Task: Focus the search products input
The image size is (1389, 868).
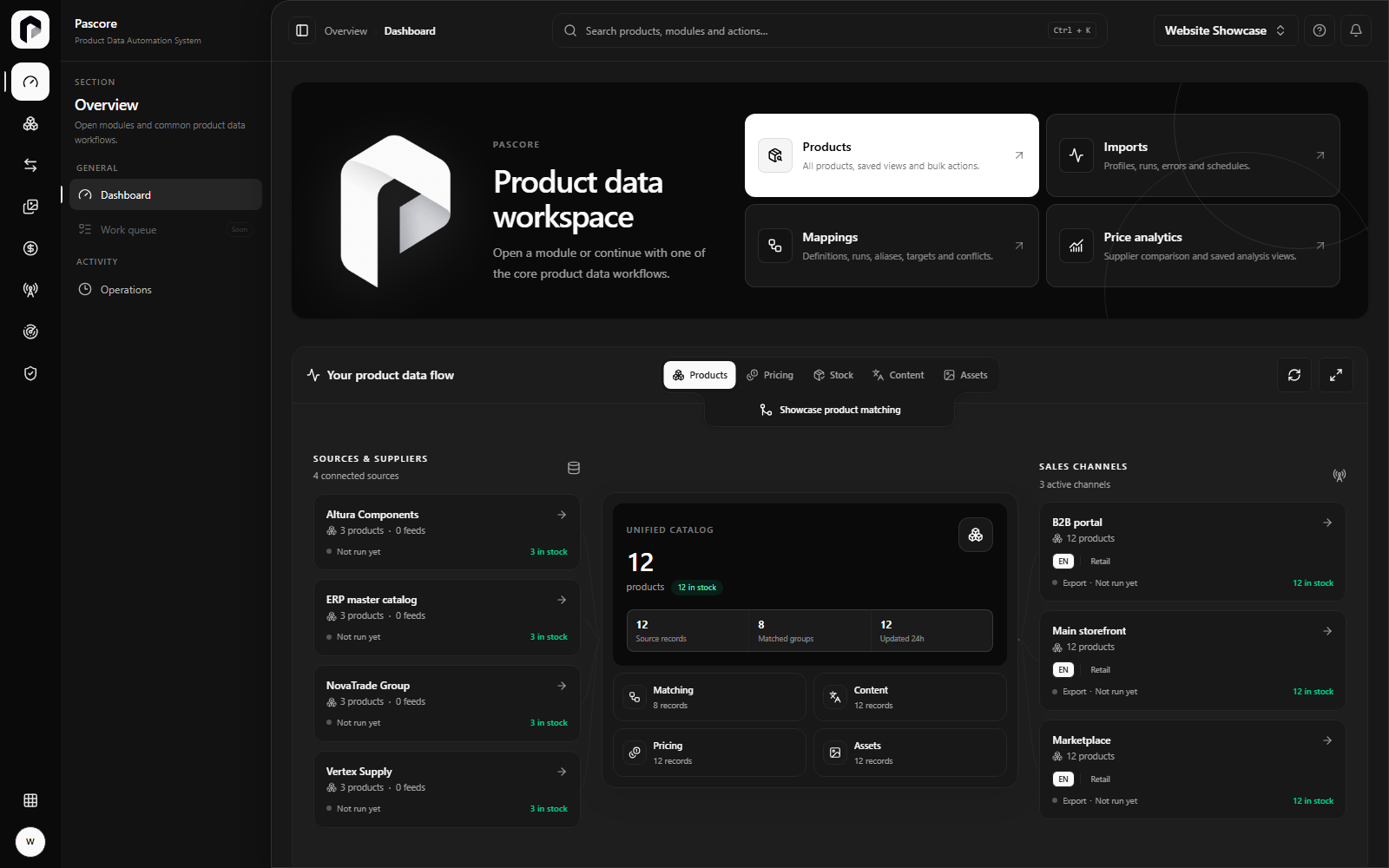Action: 830,30
